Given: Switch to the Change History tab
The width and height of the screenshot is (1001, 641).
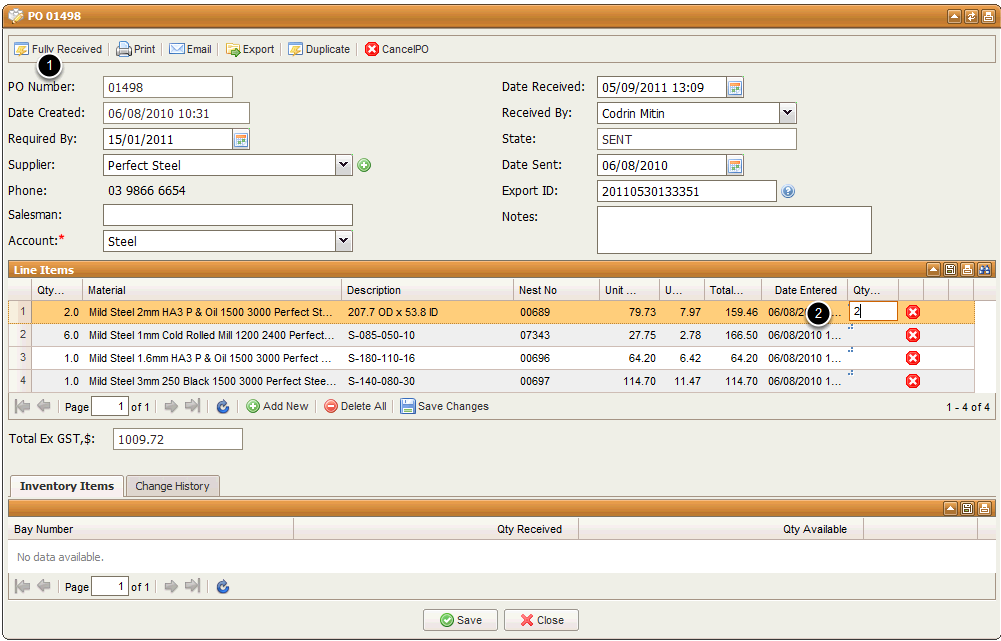Looking at the screenshot, I should pyautogui.click(x=172, y=486).
